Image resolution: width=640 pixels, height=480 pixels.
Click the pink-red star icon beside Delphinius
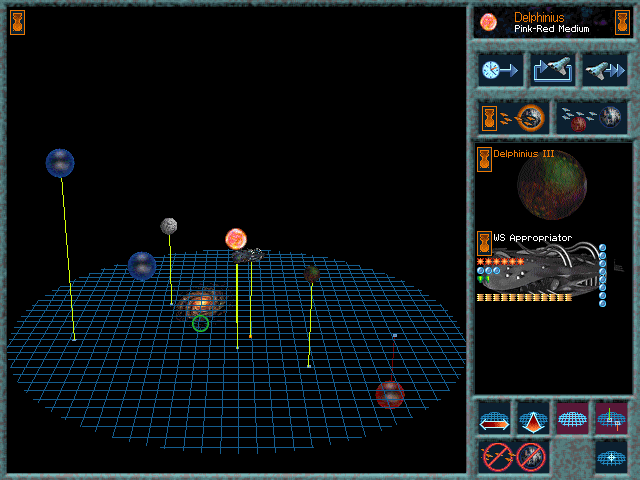coord(488,22)
